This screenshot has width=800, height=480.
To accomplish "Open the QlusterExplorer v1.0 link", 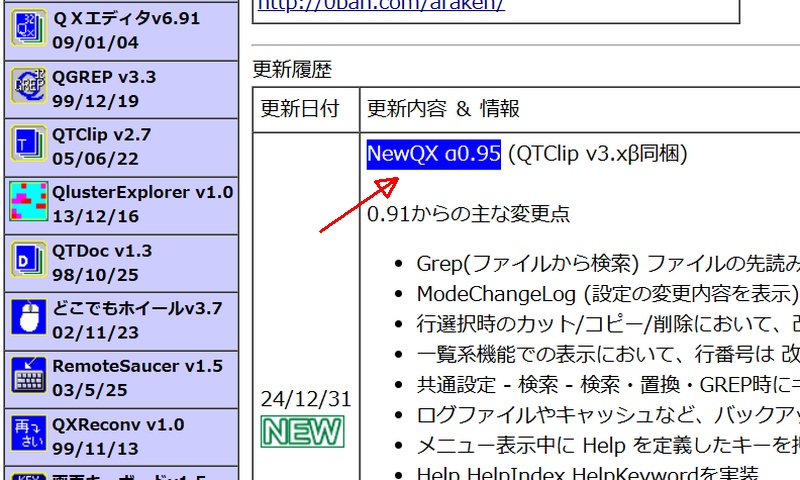I will (x=142, y=192).
